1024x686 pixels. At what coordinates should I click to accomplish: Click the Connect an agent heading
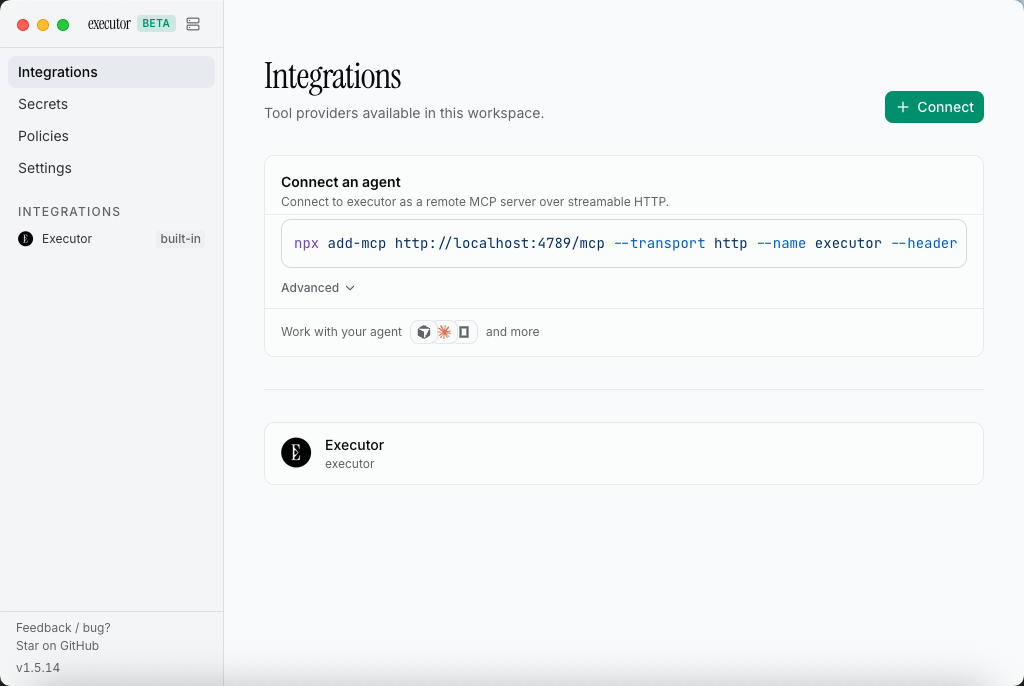[341, 182]
